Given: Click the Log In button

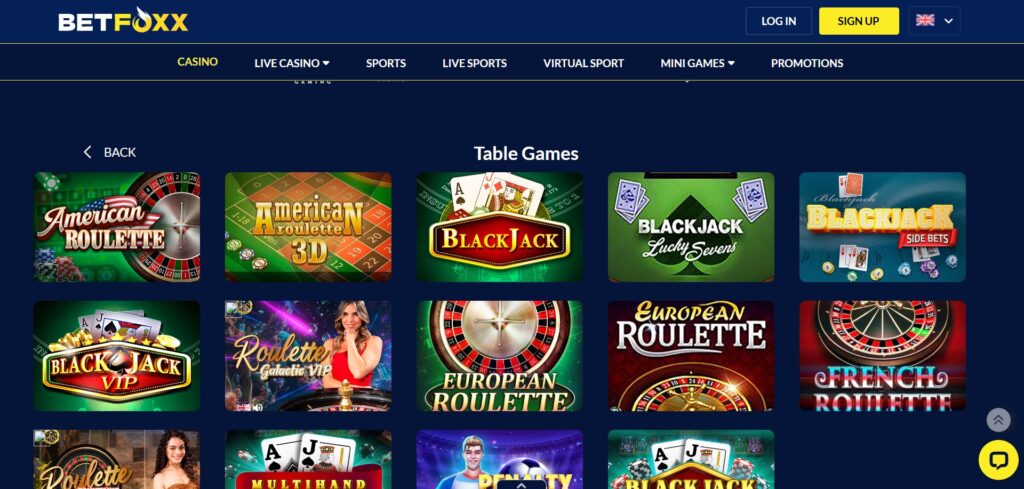Looking at the screenshot, I should (x=778, y=21).
